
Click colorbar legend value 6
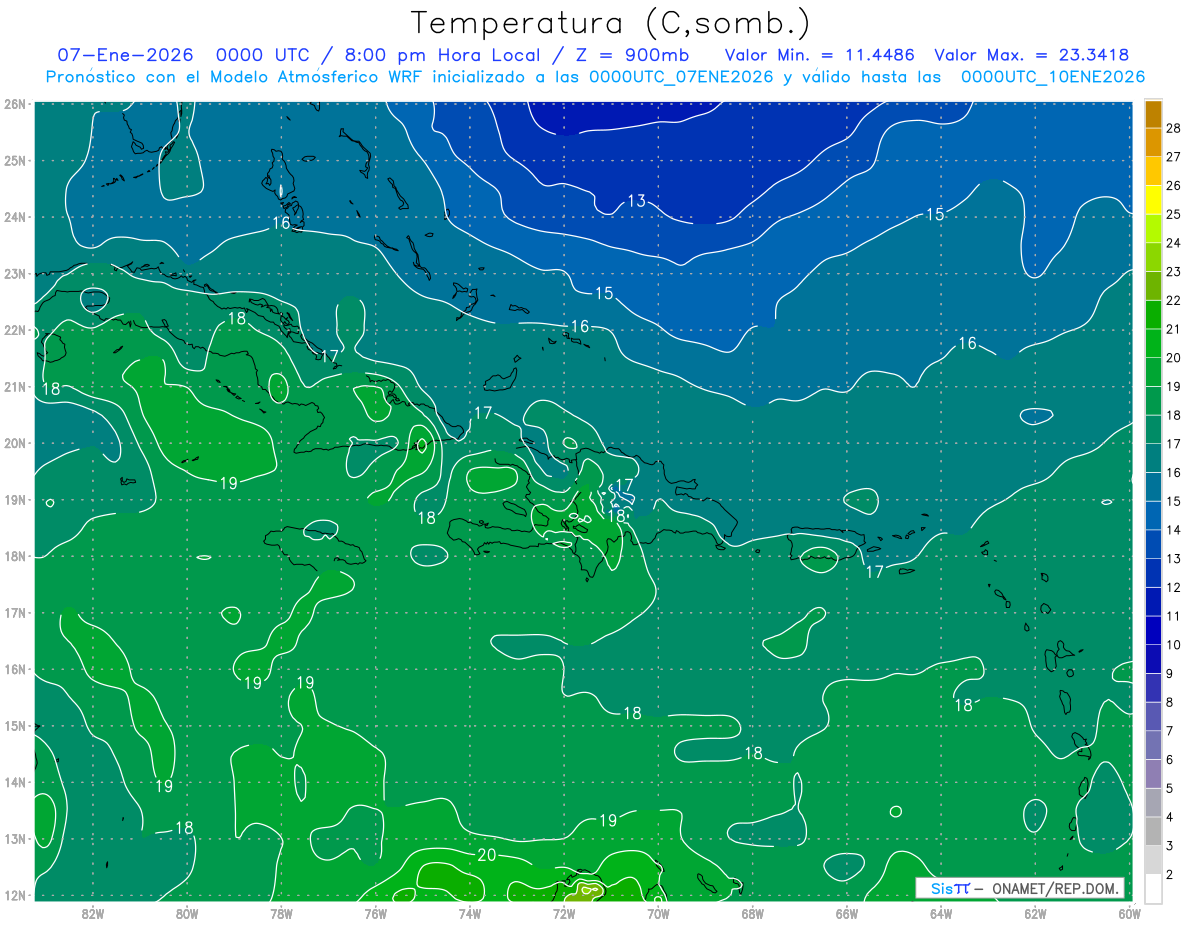1170,760
